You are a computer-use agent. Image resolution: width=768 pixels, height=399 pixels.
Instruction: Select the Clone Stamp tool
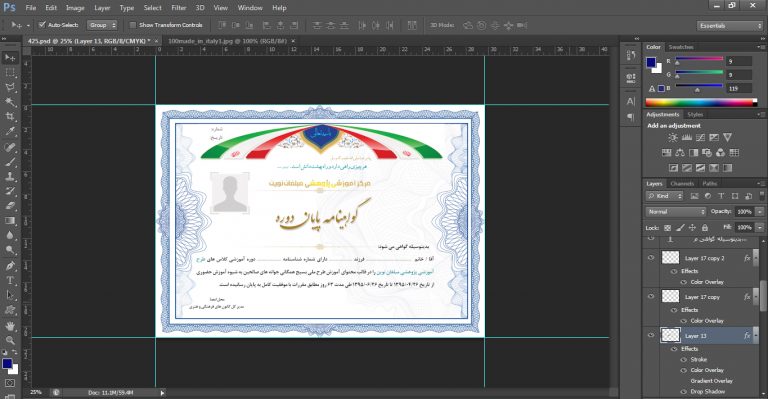coord(10,176)
